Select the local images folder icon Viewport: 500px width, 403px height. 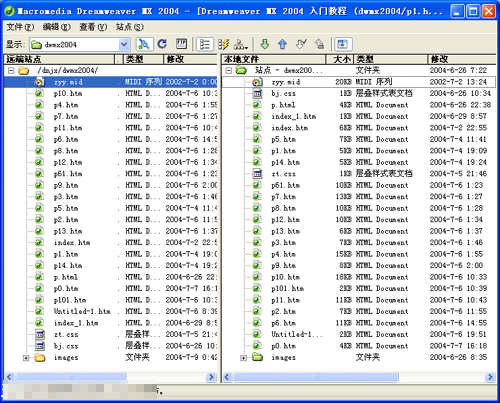point(258,357)
